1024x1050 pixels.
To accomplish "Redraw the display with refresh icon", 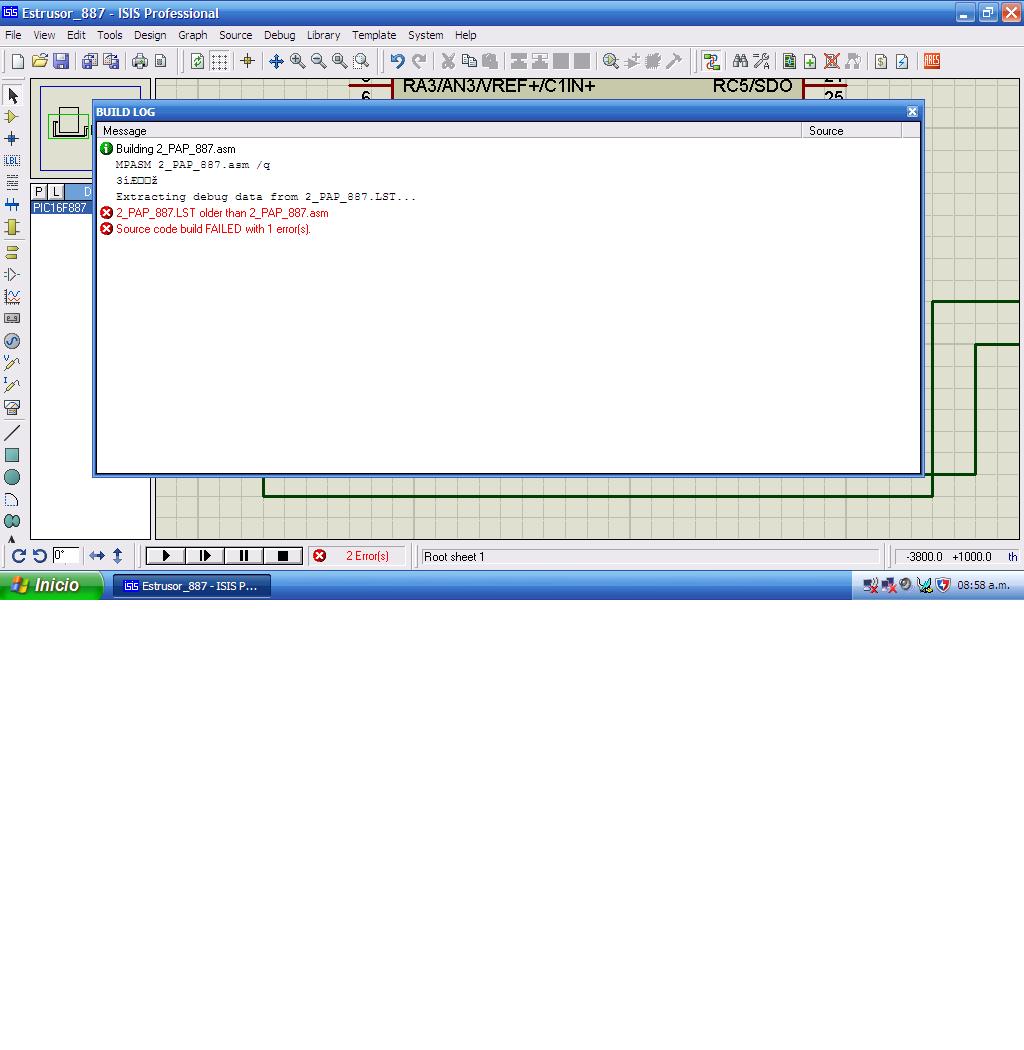I will coord(197,62).
